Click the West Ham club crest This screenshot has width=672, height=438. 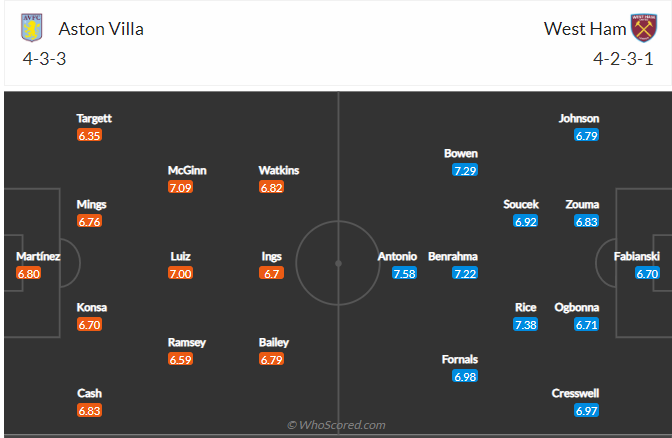pos(643,28)
